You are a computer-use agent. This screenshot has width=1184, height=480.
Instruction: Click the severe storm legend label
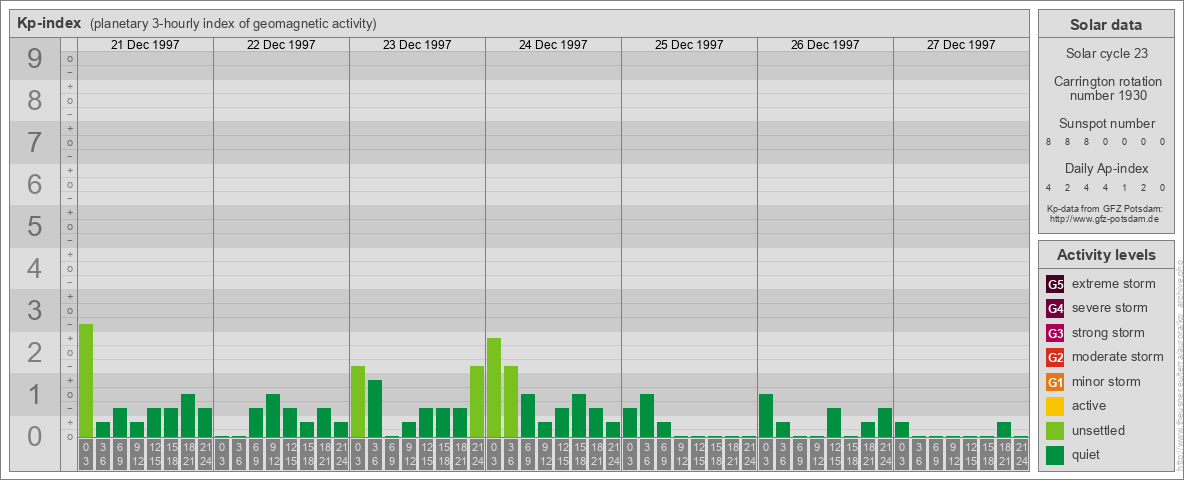point(1110,308)
